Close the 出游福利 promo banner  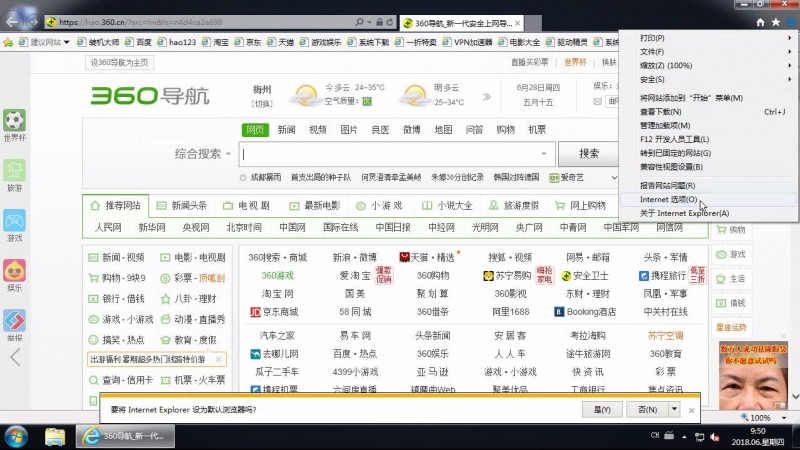click(x=218, y=359)
